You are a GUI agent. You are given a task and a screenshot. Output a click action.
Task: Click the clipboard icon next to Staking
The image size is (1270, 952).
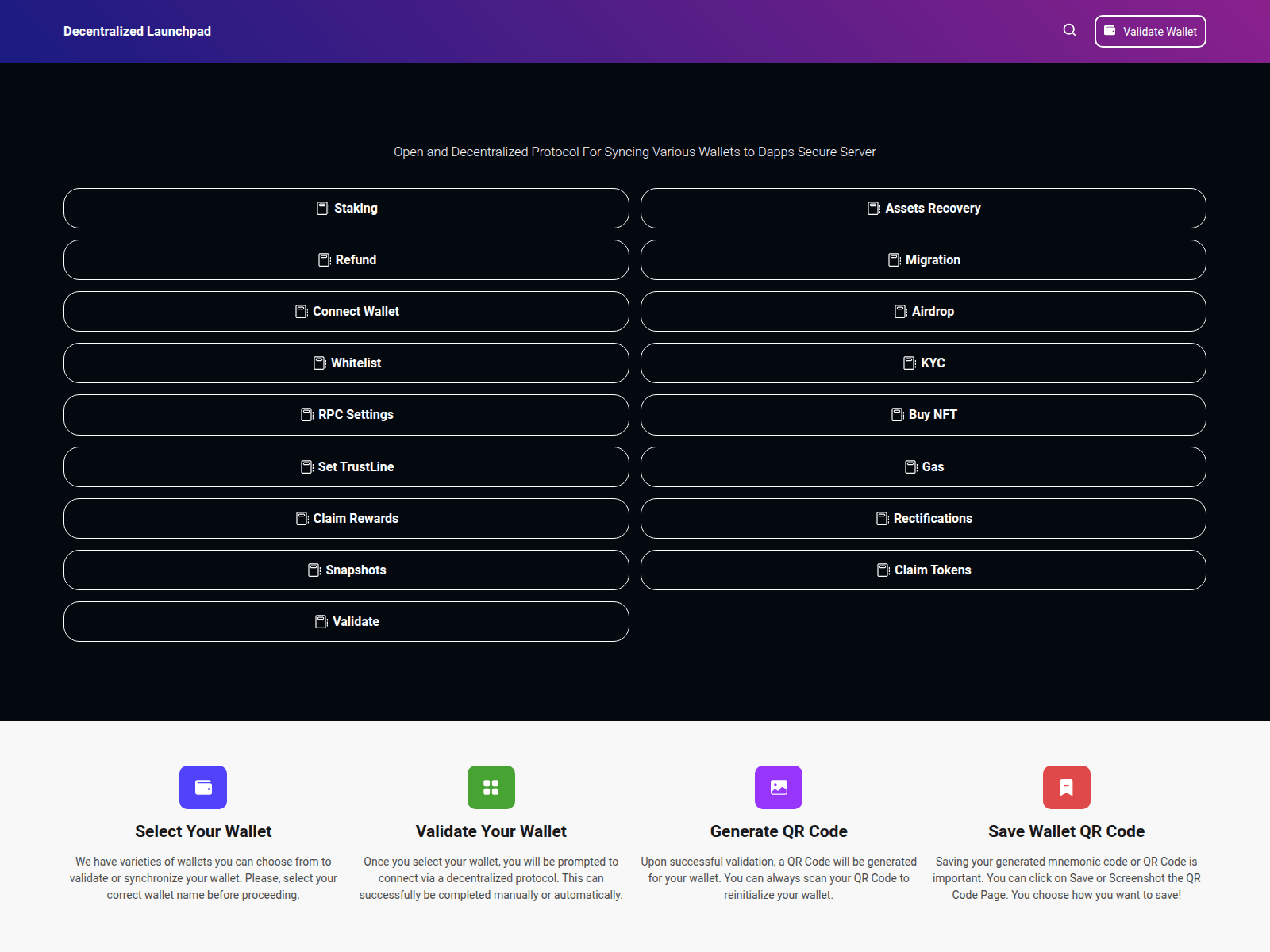pos(321,208)
